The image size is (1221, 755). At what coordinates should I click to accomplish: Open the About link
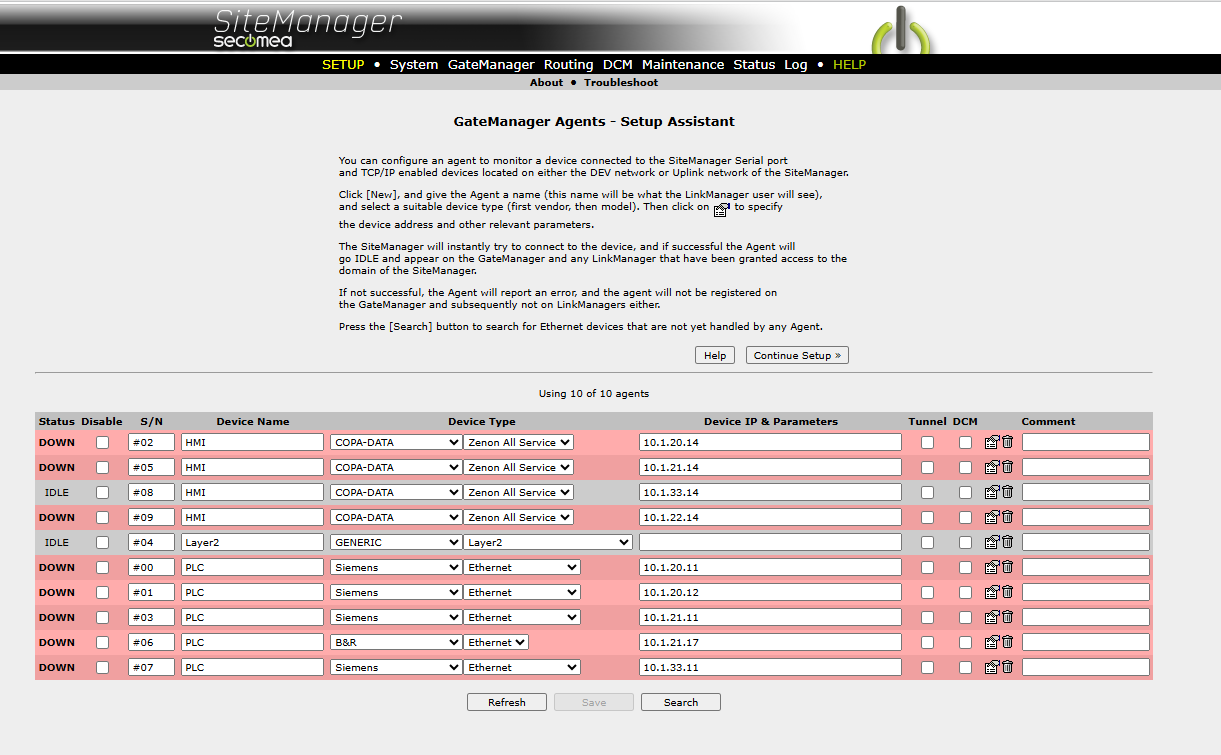click(546, 83)
